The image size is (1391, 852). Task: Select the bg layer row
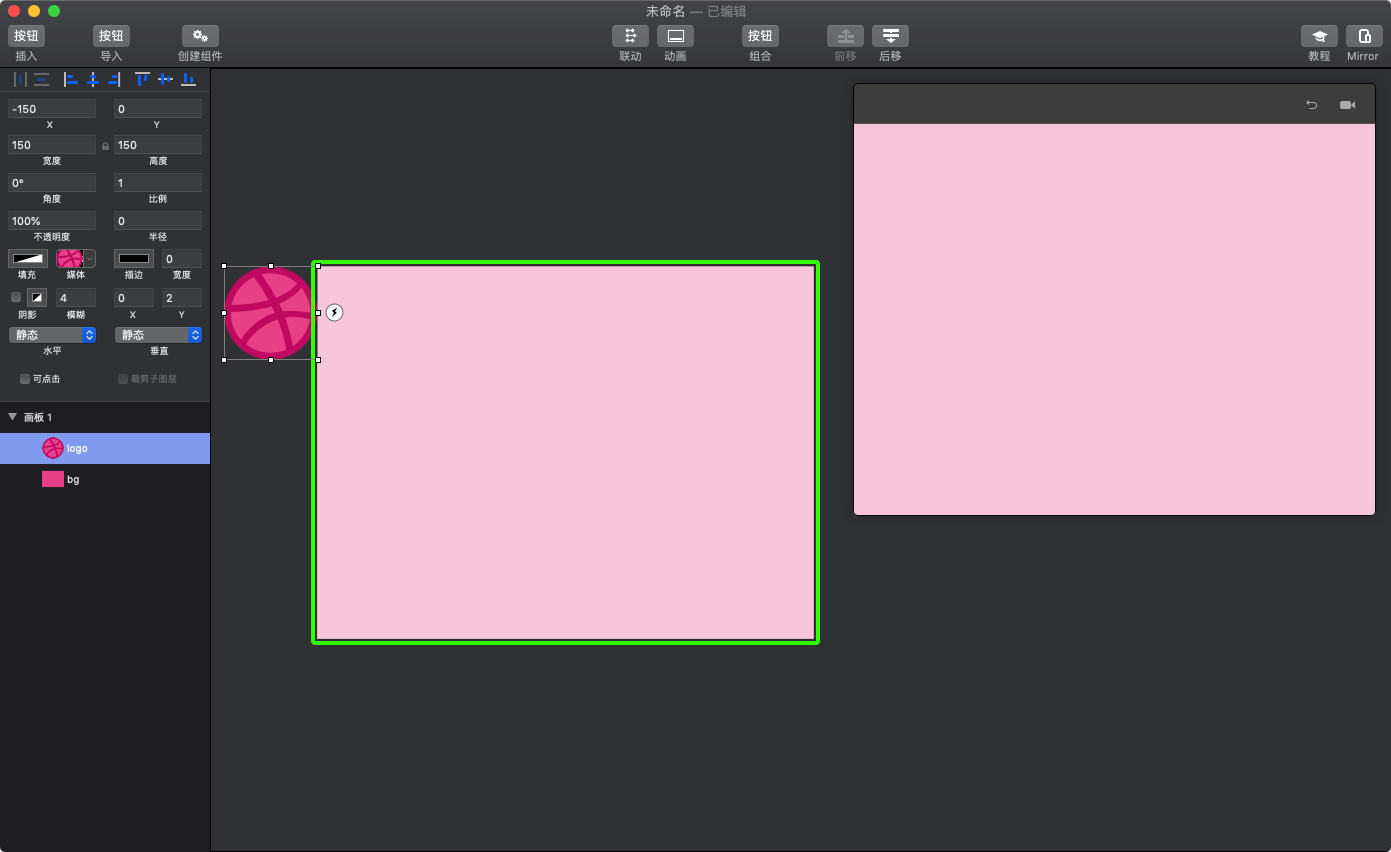(x=105, y=479)
